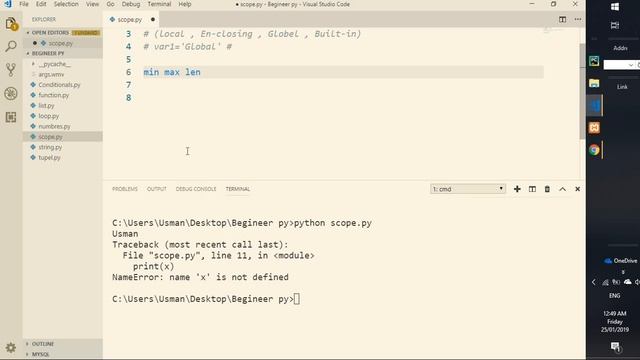Click the ENG language indicator
Screen dimensions: 640x360
point(615,296)
